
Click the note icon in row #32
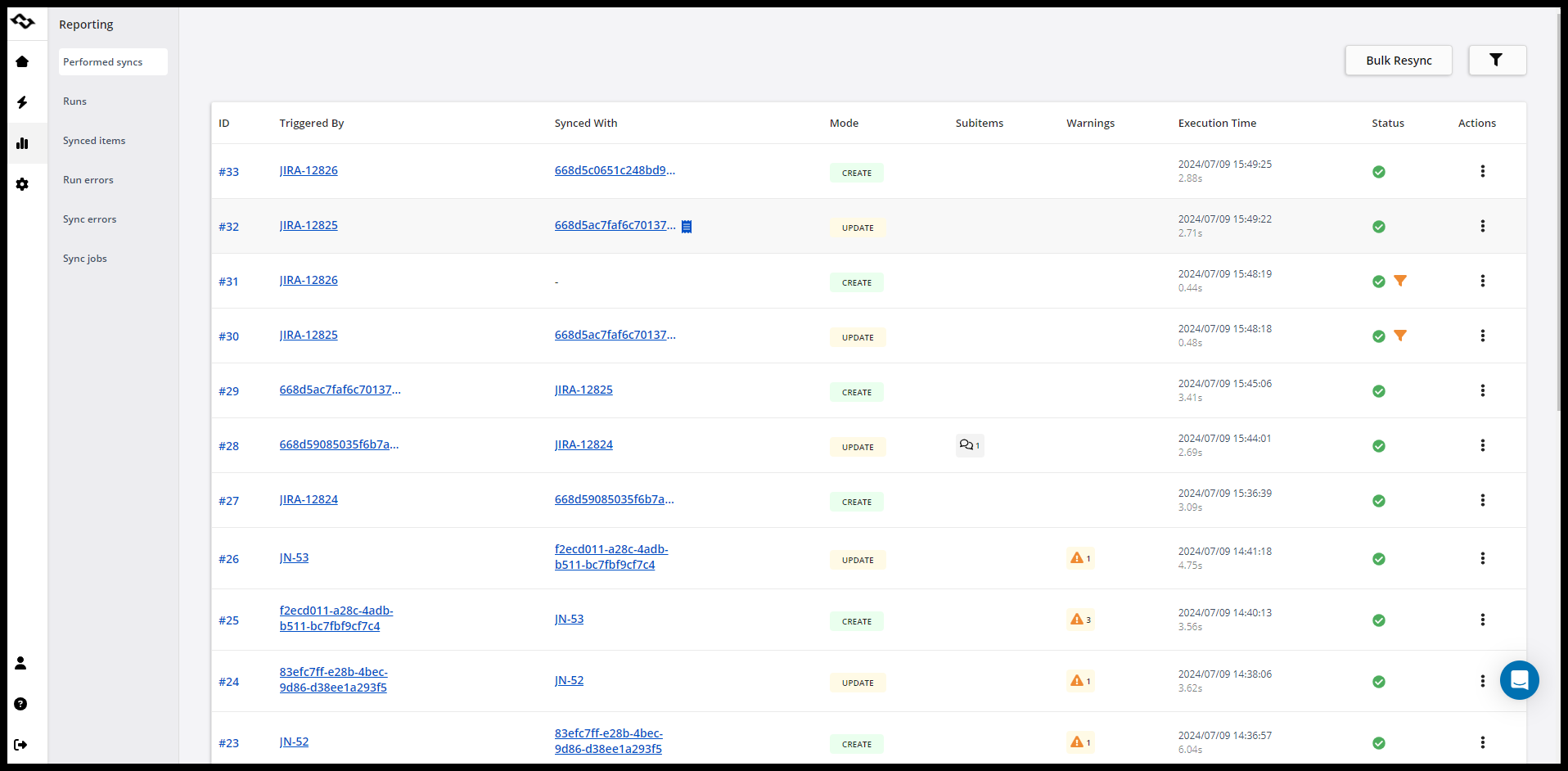687,227
